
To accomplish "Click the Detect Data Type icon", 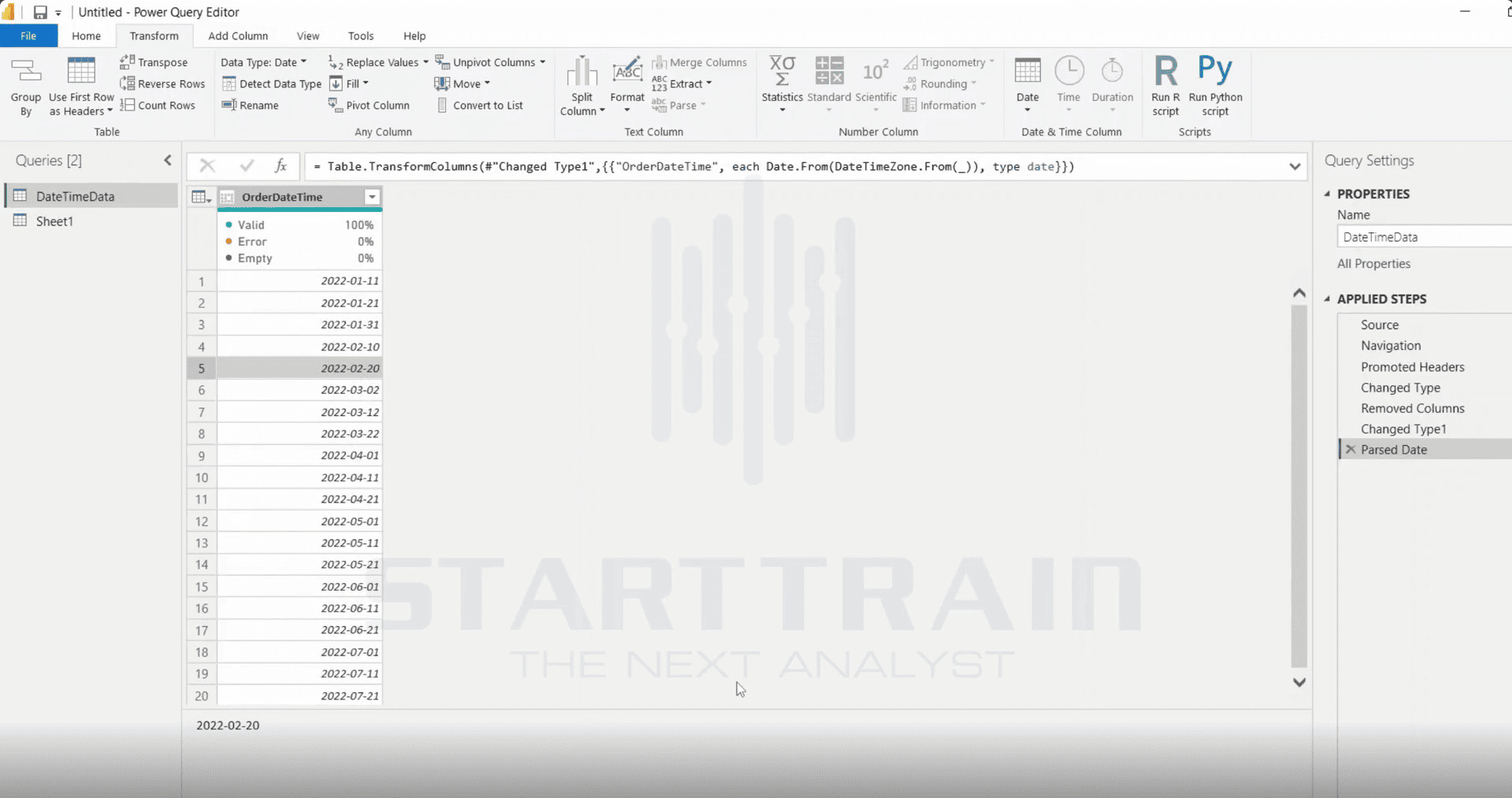I will 229,84.
